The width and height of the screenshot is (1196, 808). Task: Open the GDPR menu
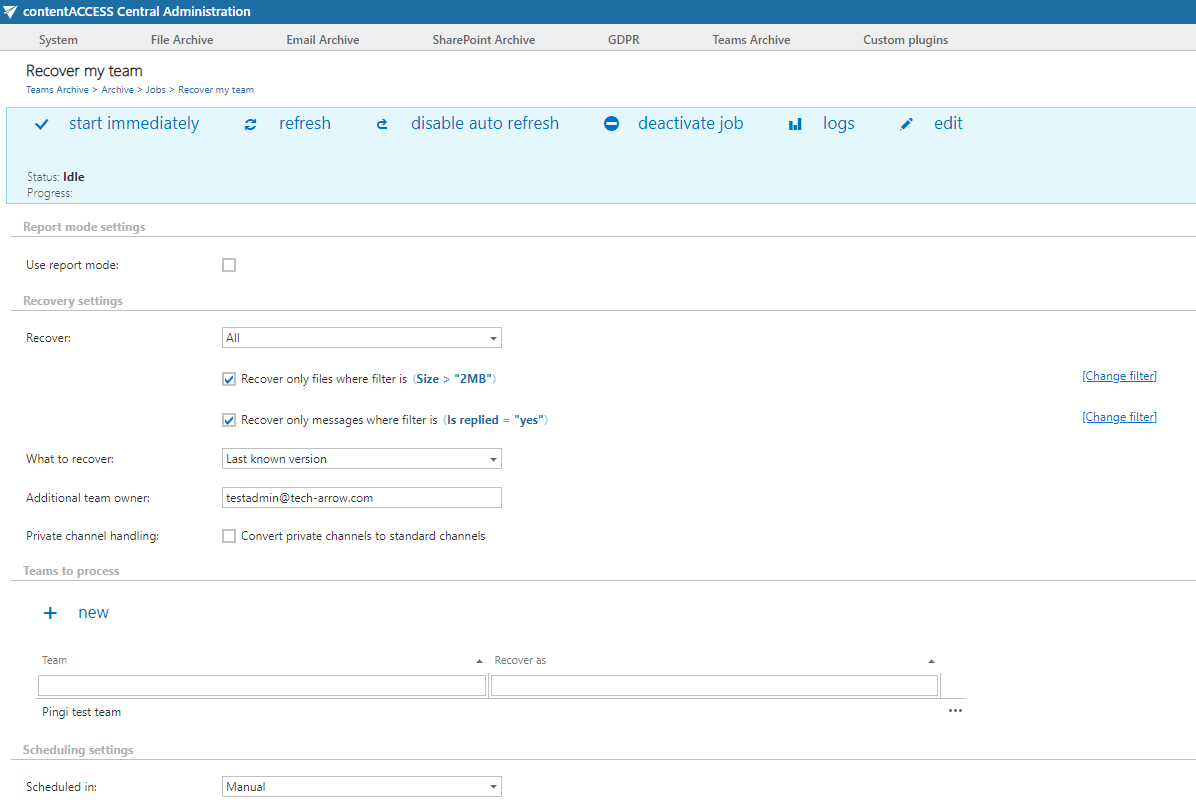pos(623,40)
